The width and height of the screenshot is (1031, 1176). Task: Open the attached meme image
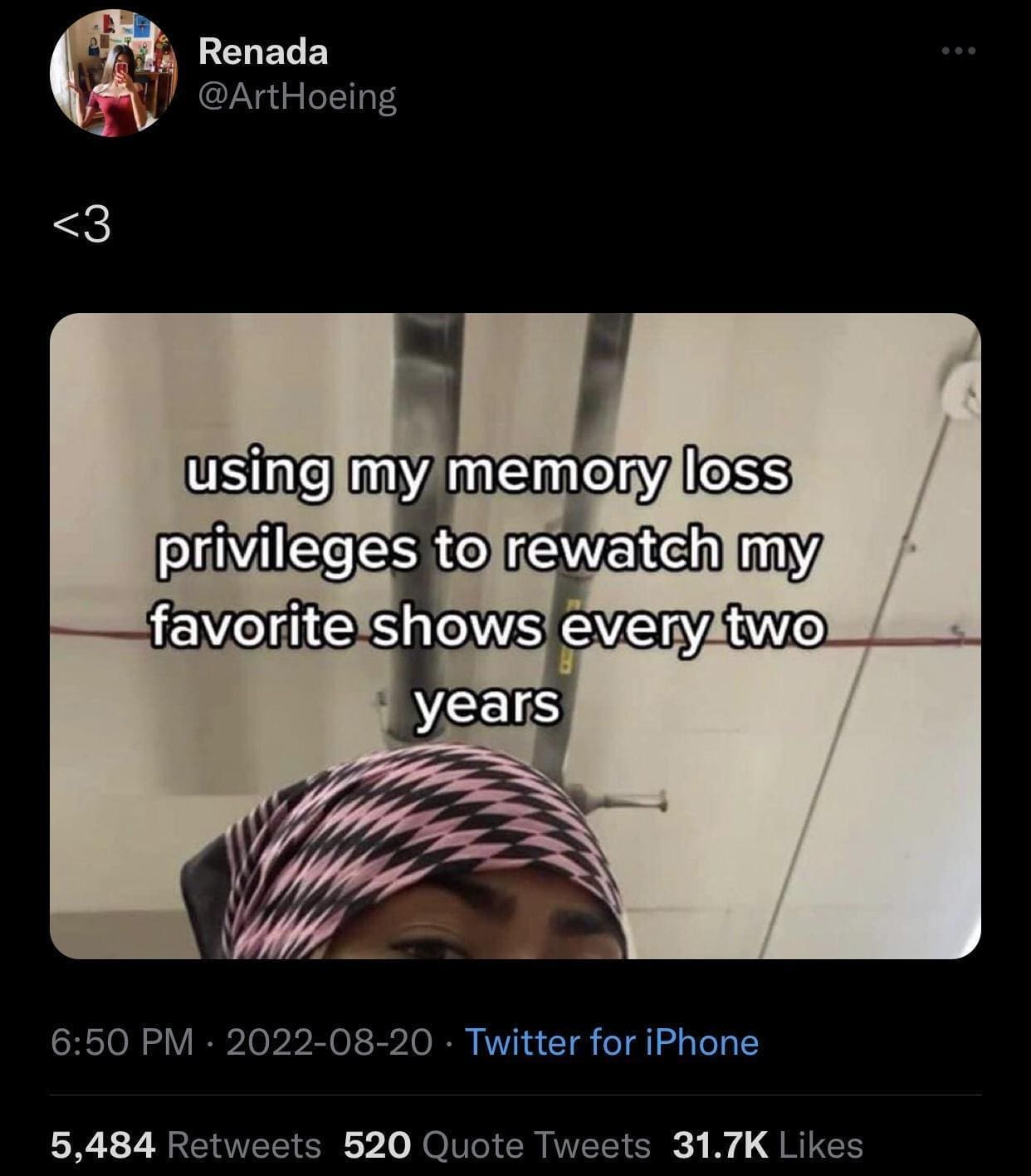(515, 636)
